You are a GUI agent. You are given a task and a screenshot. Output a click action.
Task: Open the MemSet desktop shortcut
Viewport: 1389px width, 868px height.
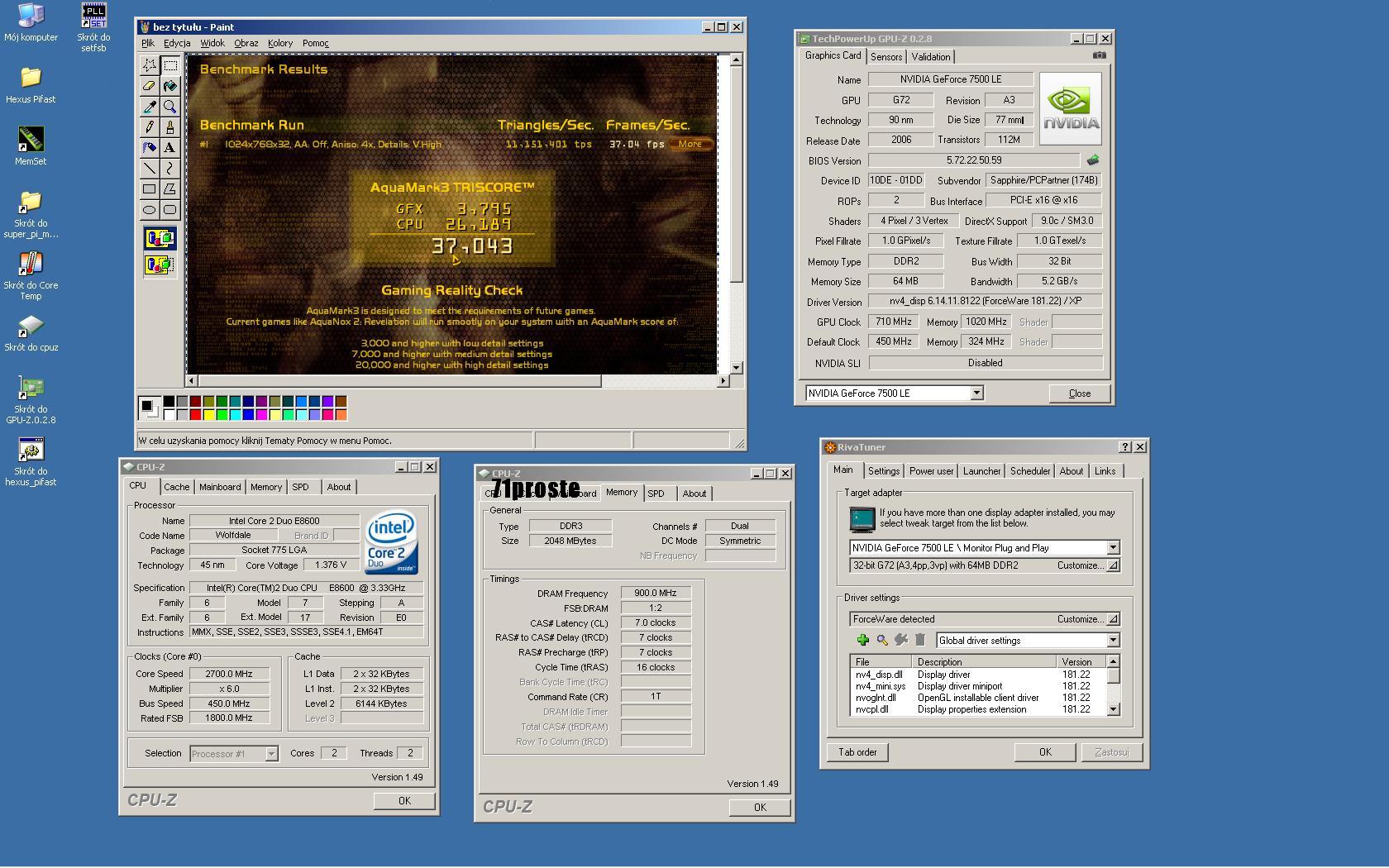pos(31,146)
